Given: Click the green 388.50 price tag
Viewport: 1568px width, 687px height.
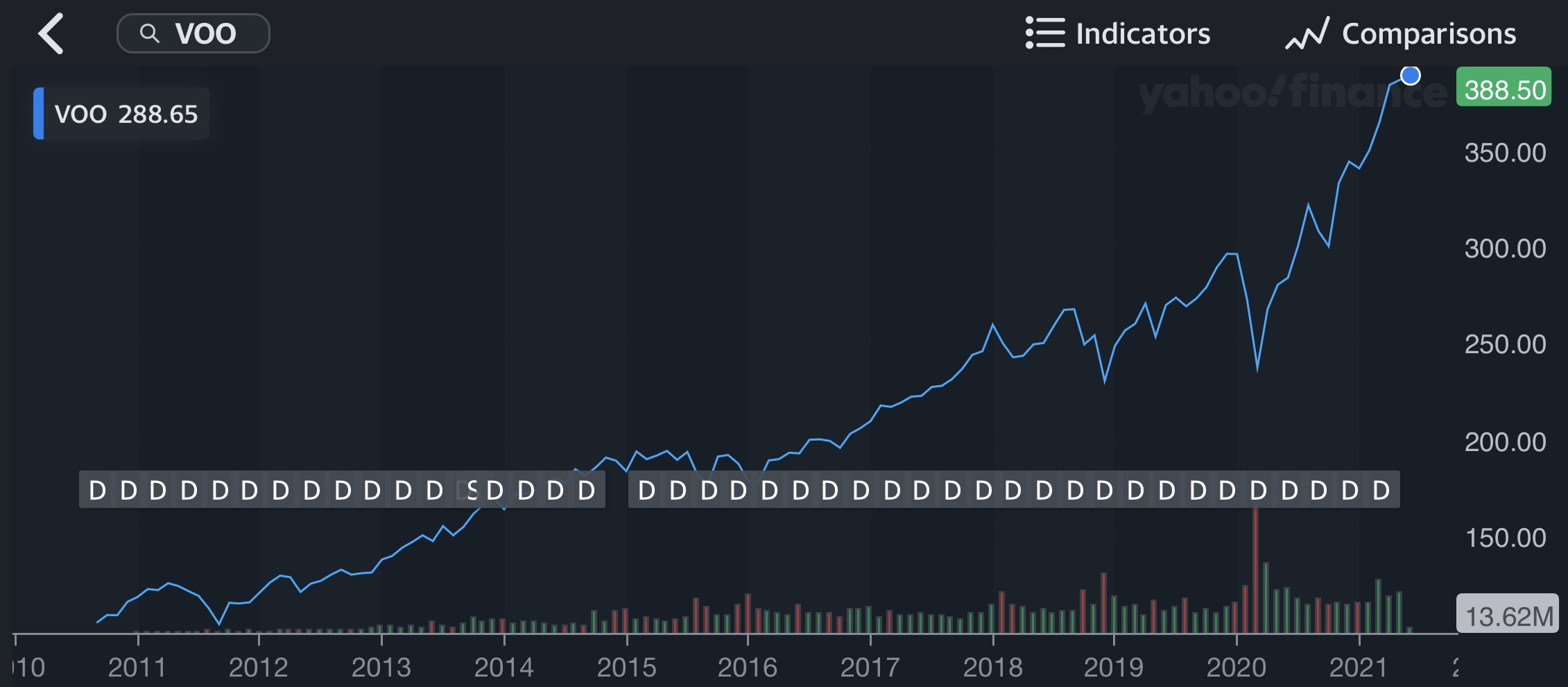Looking at the screenshot, I should 1504,87.
